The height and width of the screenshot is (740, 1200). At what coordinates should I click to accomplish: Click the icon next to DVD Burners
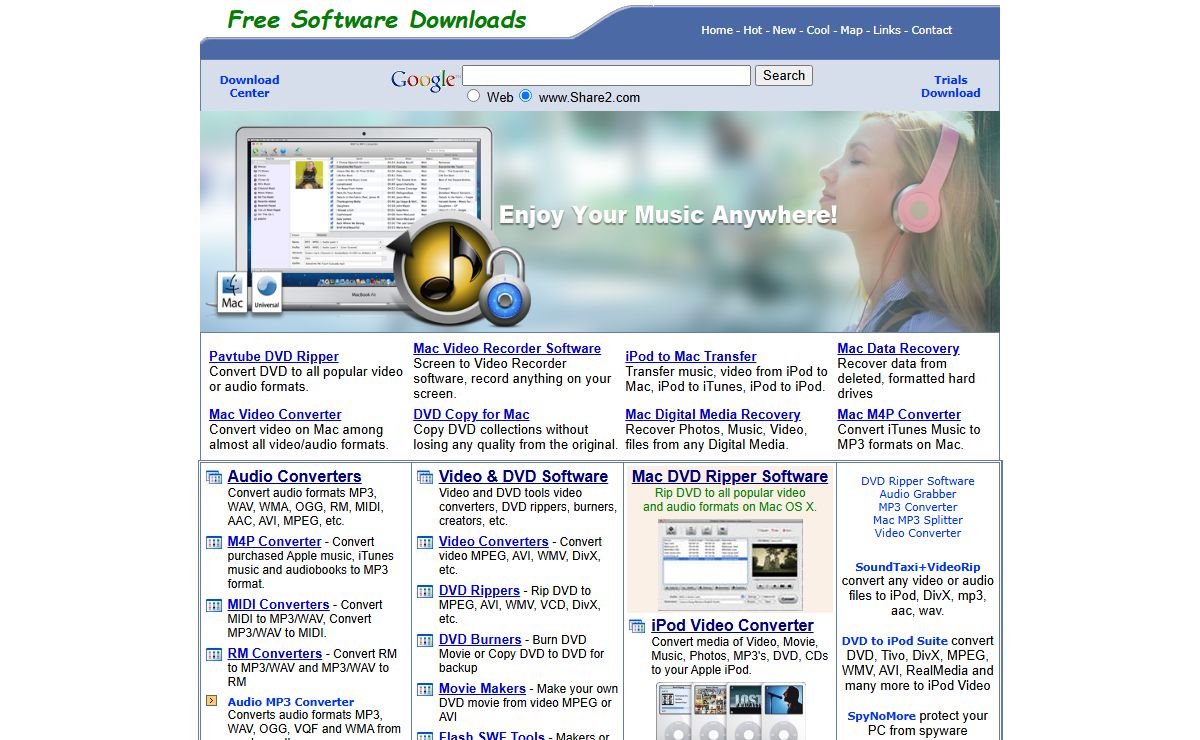[x=425, y=640]
